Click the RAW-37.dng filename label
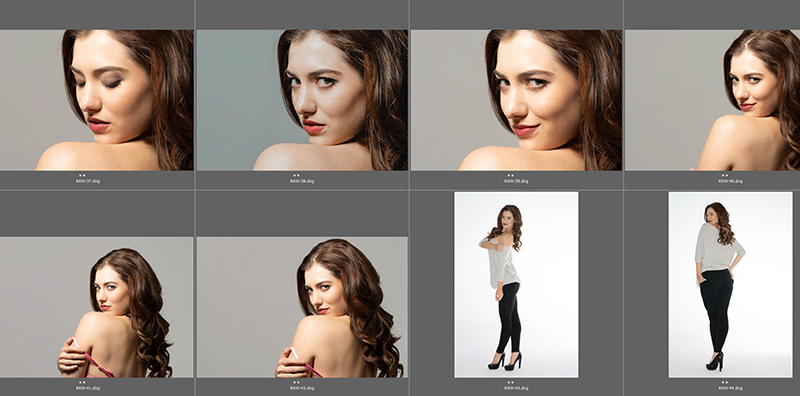The image size is (800, 396). (x=88, y=181)
